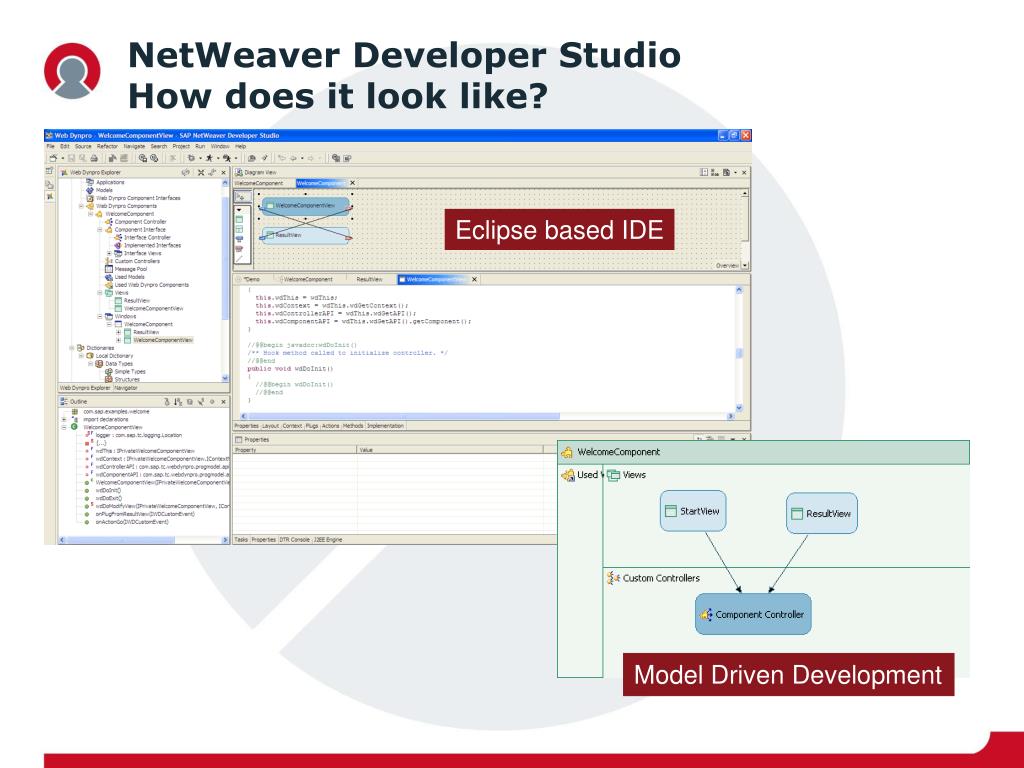Select Simple Types under Data Types
1024x768 pixels.
coord(130,372)
